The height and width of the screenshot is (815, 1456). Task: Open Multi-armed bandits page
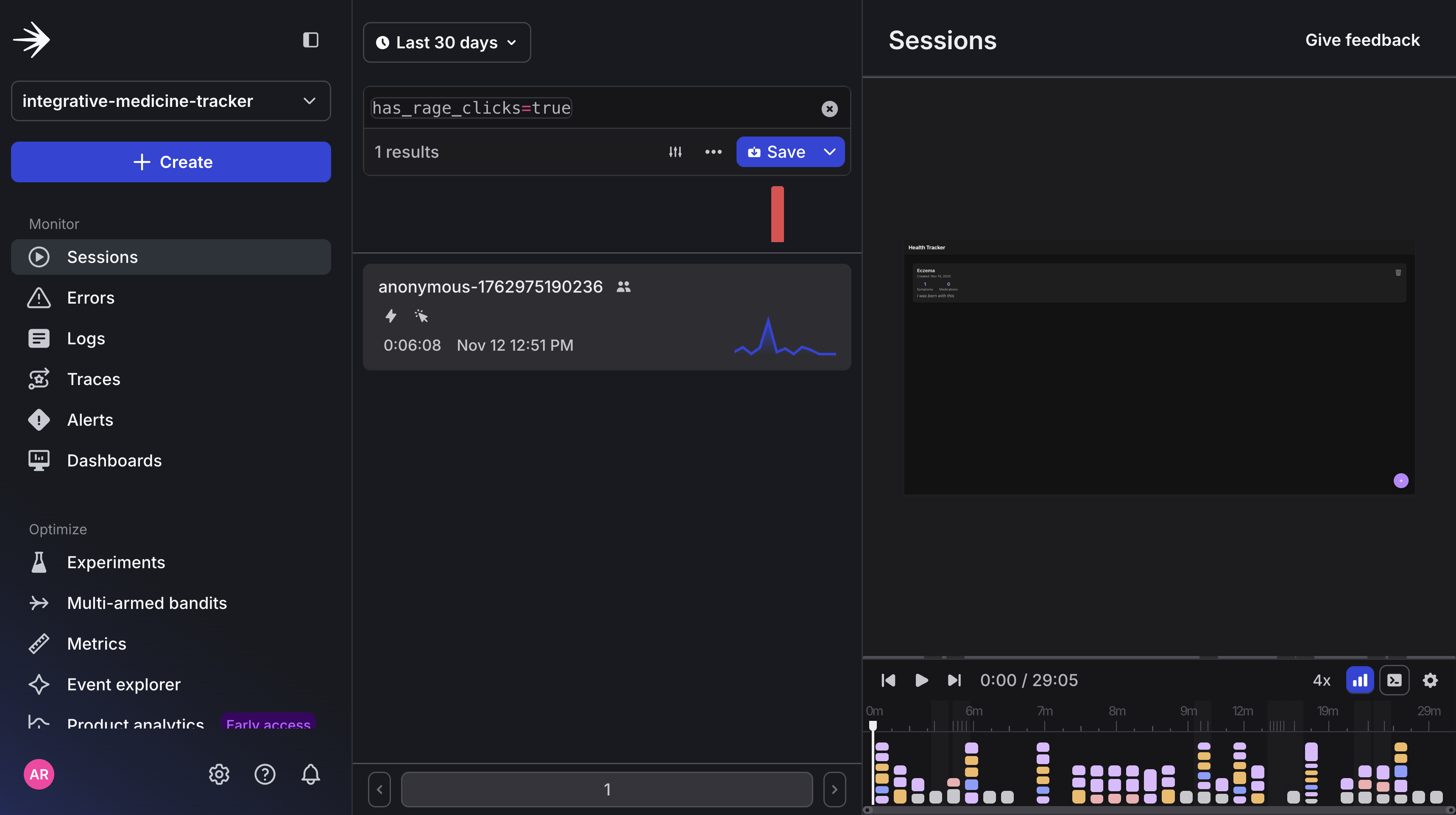pos(146,603)
